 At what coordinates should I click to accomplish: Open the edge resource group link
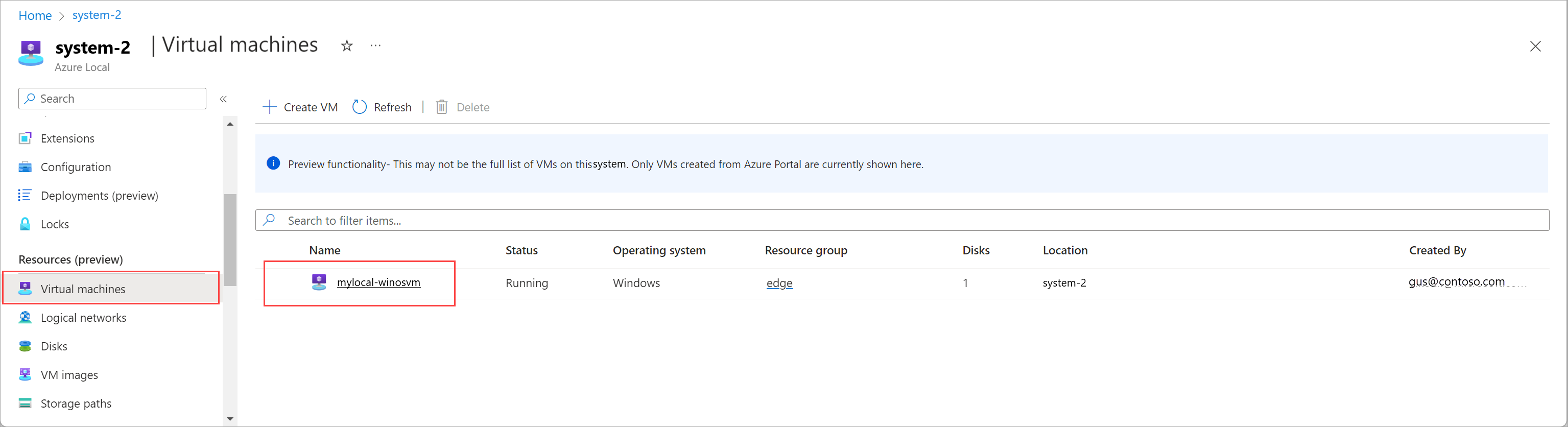[x=779, y=282]
